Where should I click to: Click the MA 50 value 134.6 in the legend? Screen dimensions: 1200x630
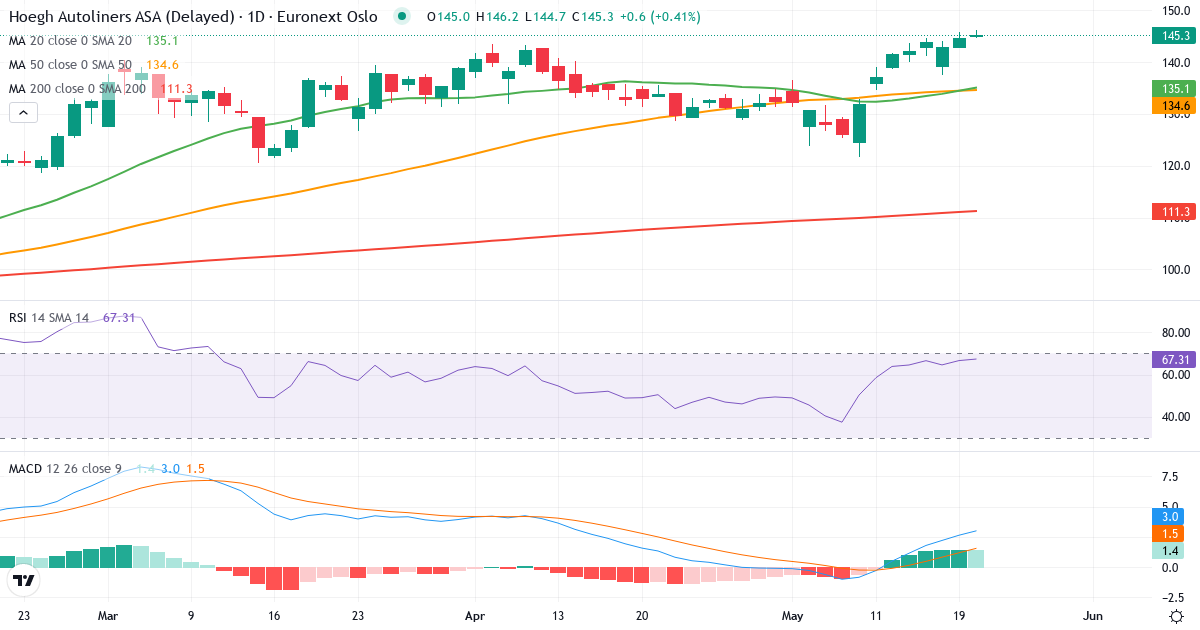tap(162, 65)
